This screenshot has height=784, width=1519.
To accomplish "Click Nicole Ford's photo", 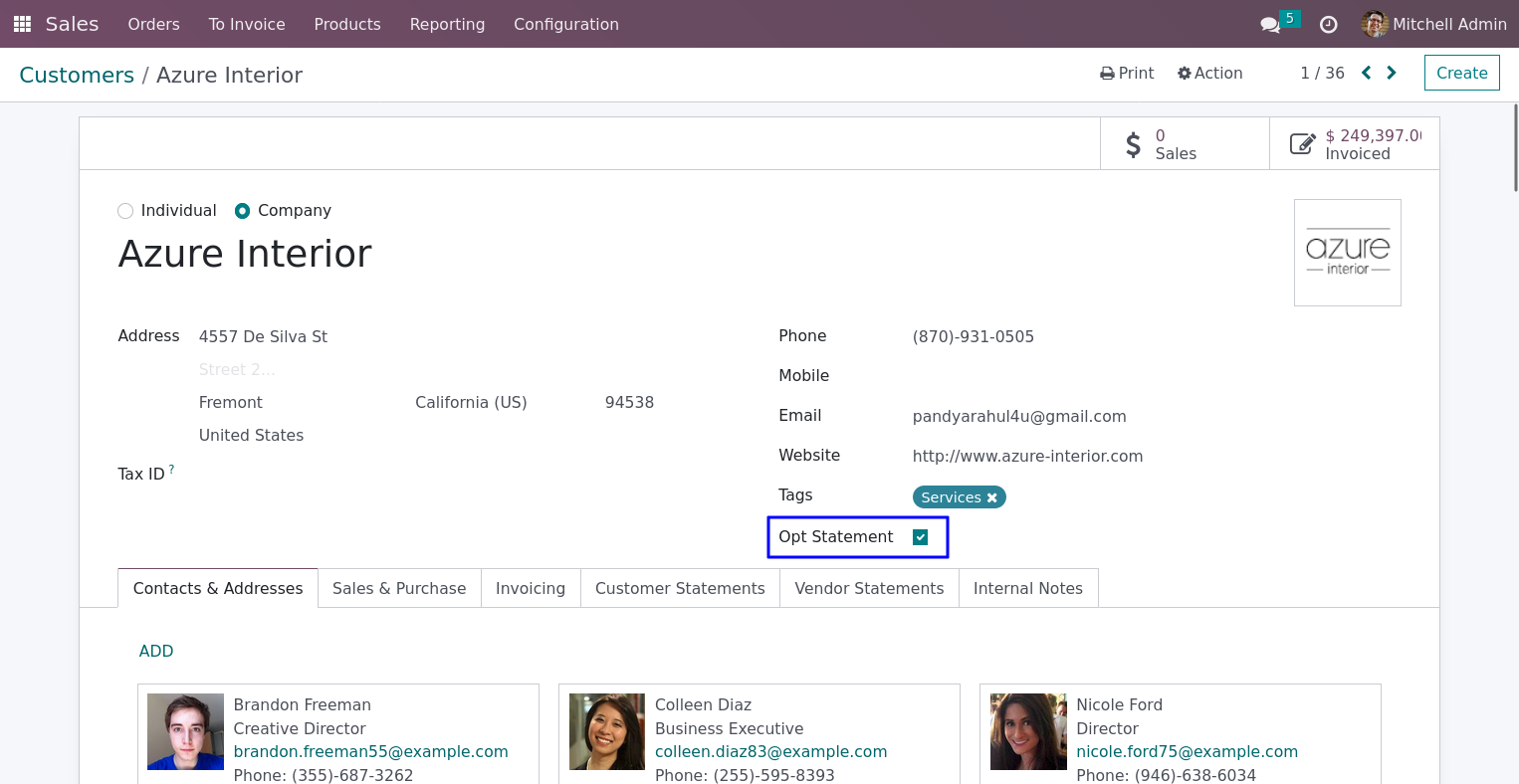I will [1028, 731].
